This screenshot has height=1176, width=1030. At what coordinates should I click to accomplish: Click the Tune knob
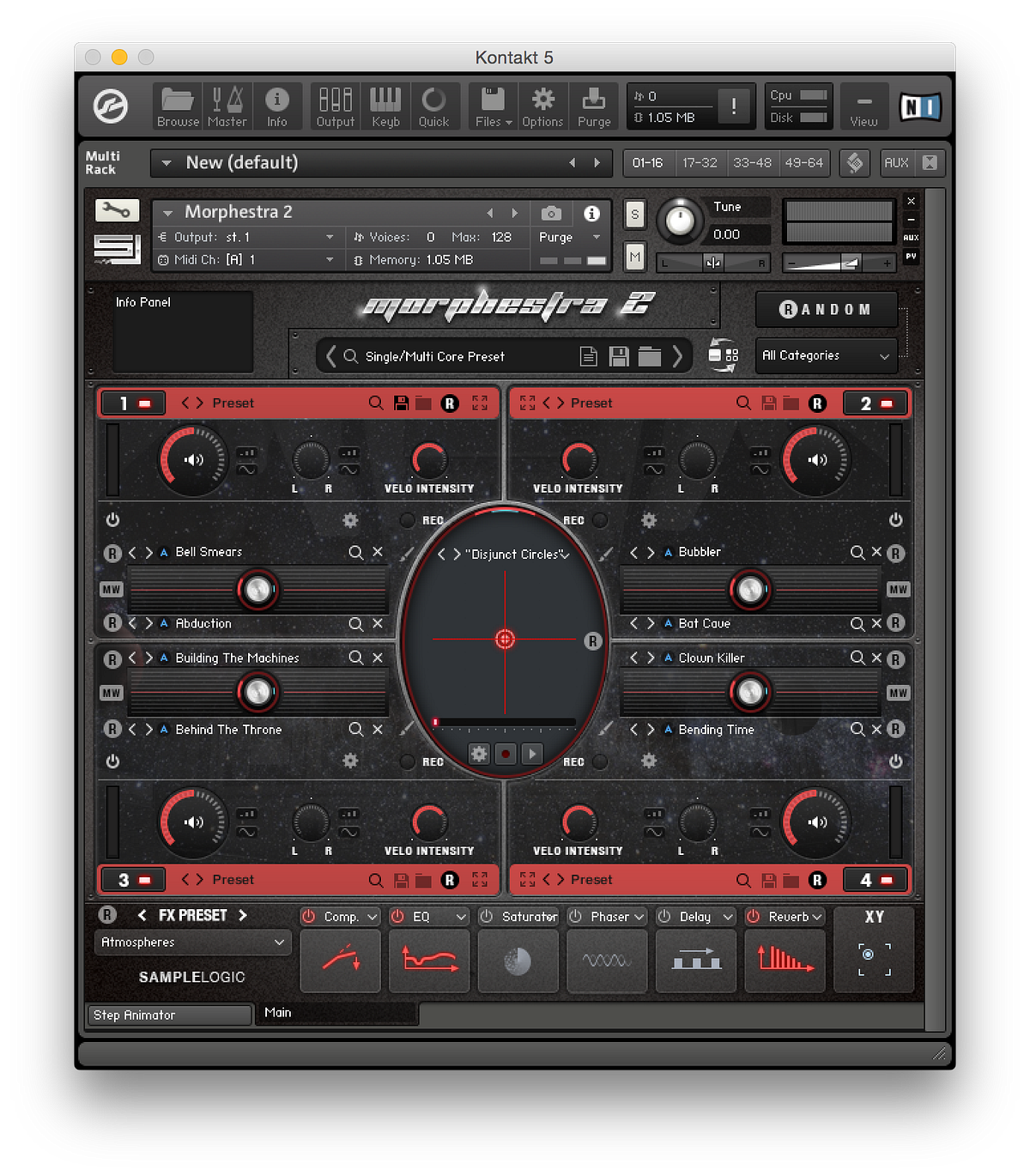click(x=681, y=221)
